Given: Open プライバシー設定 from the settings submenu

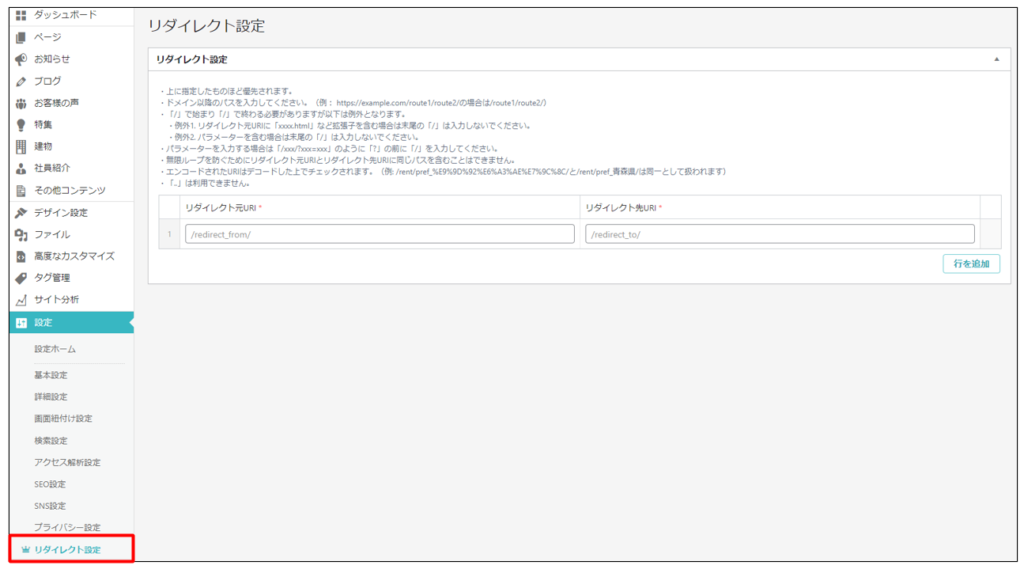Looking at the screenshot, I should coord(67,527).
